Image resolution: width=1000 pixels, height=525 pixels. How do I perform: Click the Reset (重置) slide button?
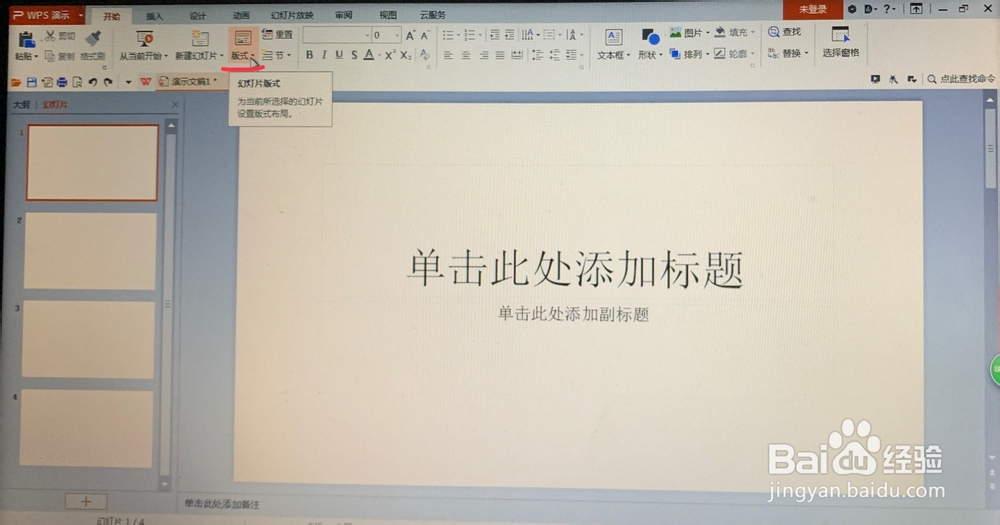point(277,34)
